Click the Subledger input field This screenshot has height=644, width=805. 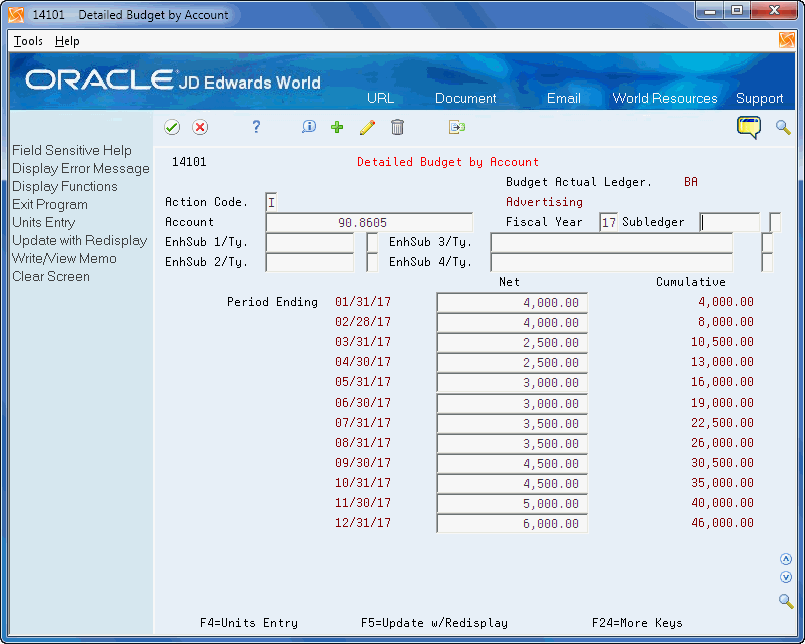click(x=730, y=222)
